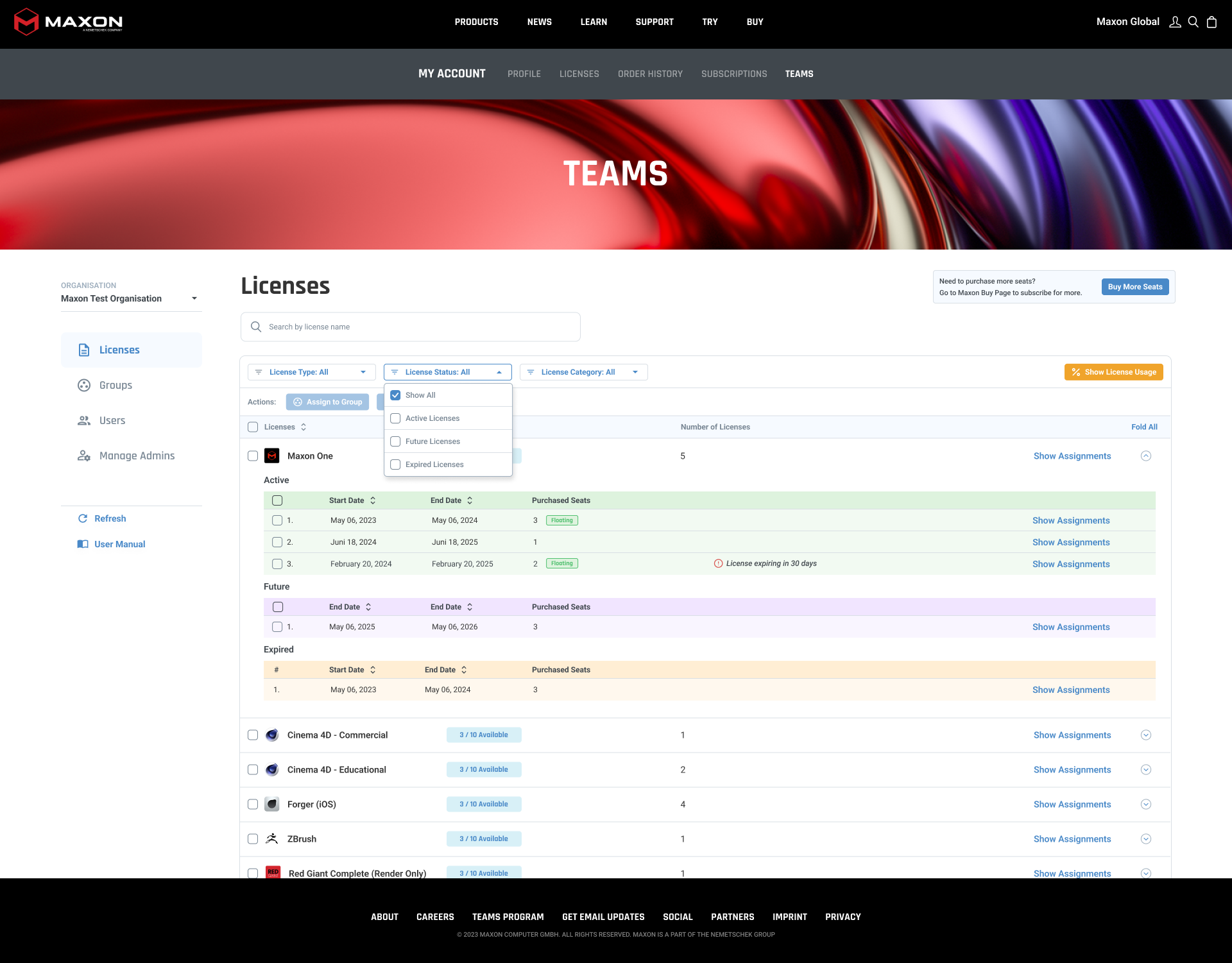
Task: Click the ZBrush product icon
Action: coord(272,839)
